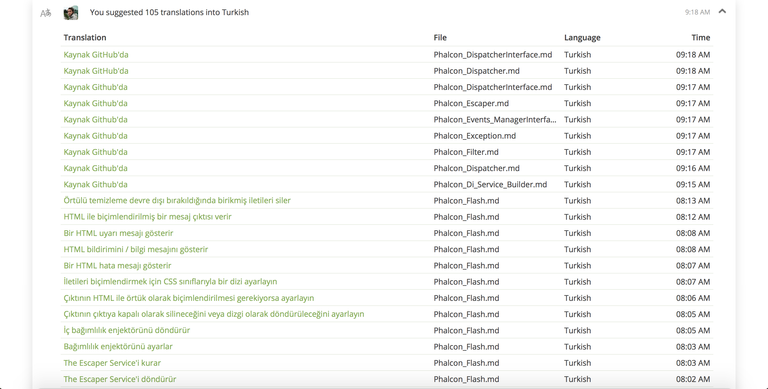Collapse the activity entry with chevron

click(x=722, y=12)
